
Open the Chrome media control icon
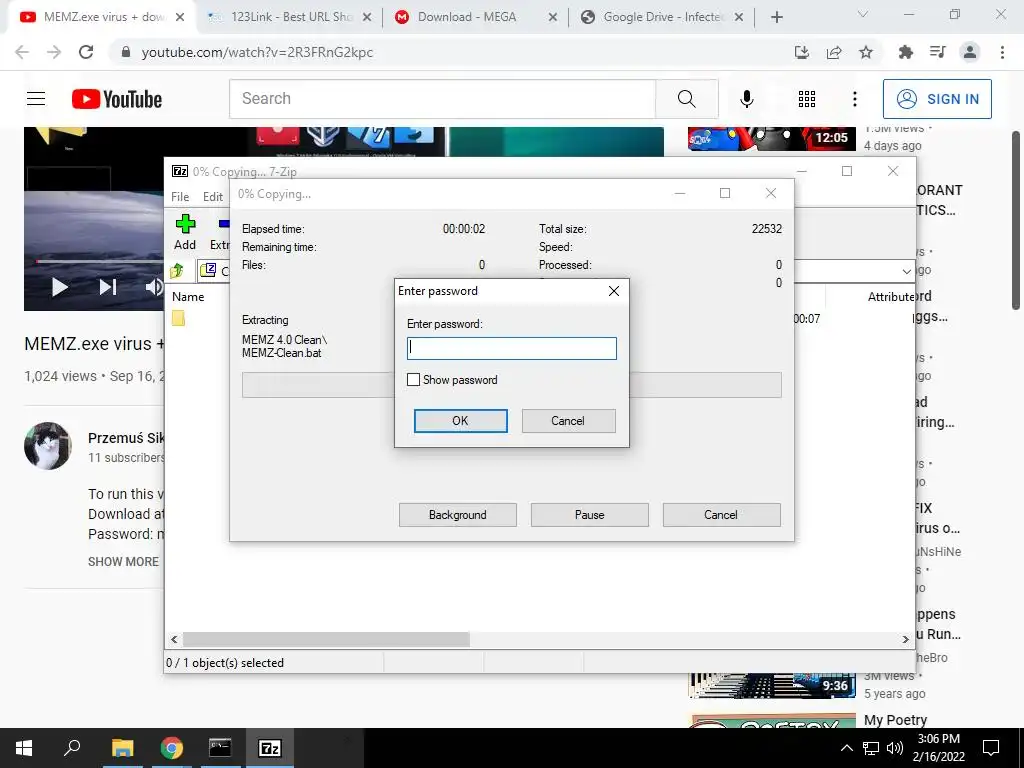click(937, 52)
